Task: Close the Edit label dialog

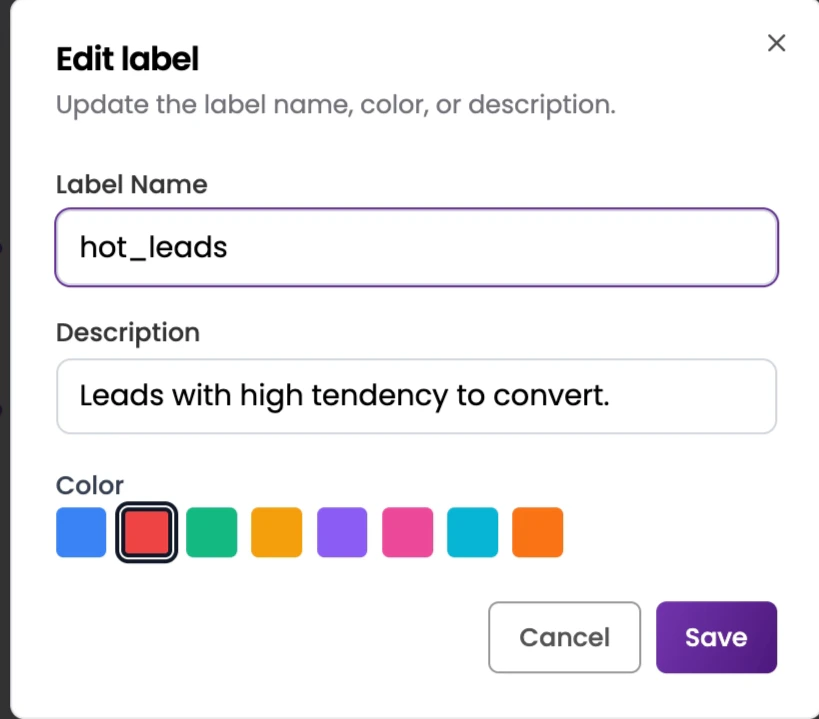Action: coord(776,43)
